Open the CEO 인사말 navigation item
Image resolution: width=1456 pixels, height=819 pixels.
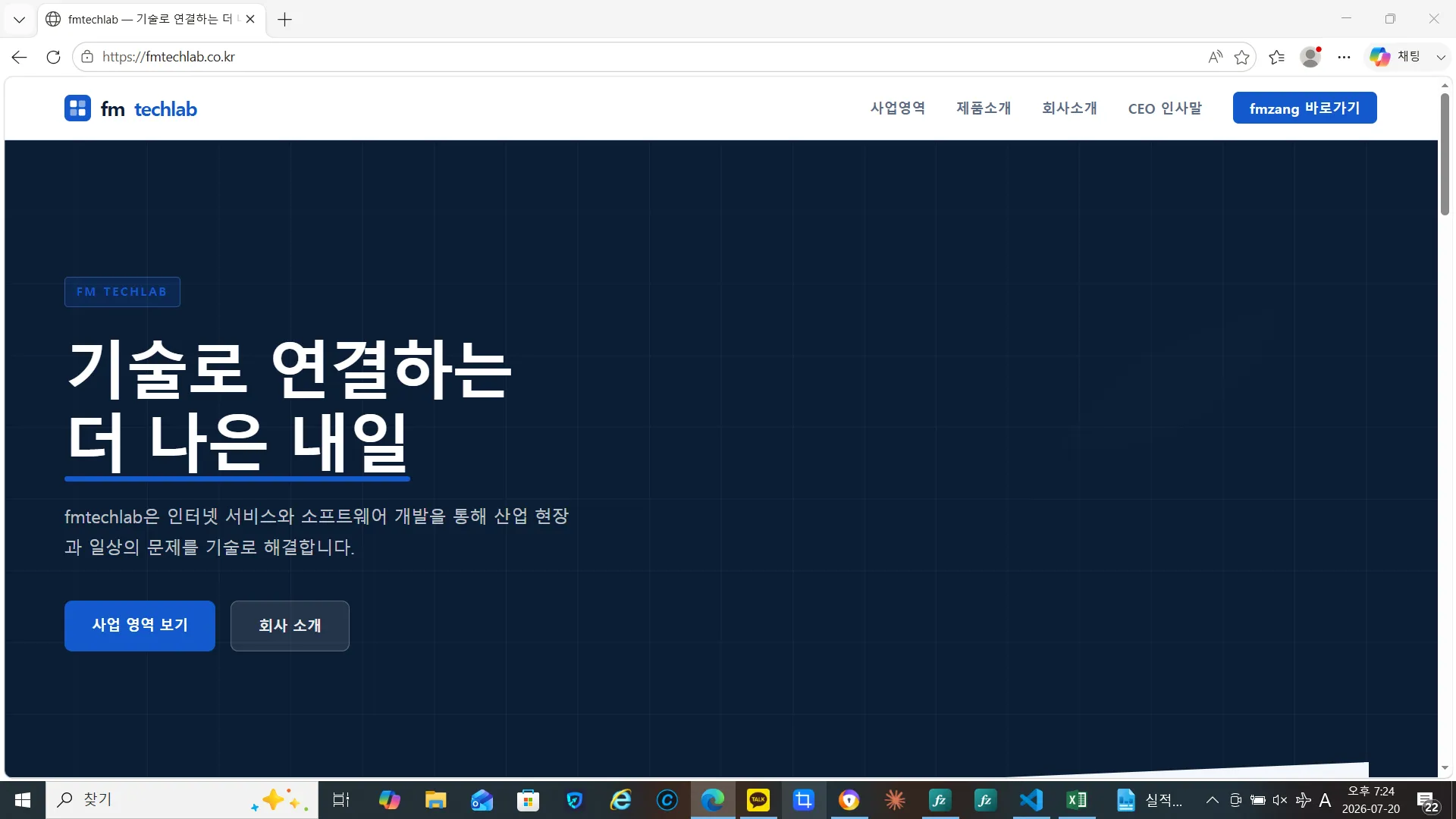(1165, 108)
